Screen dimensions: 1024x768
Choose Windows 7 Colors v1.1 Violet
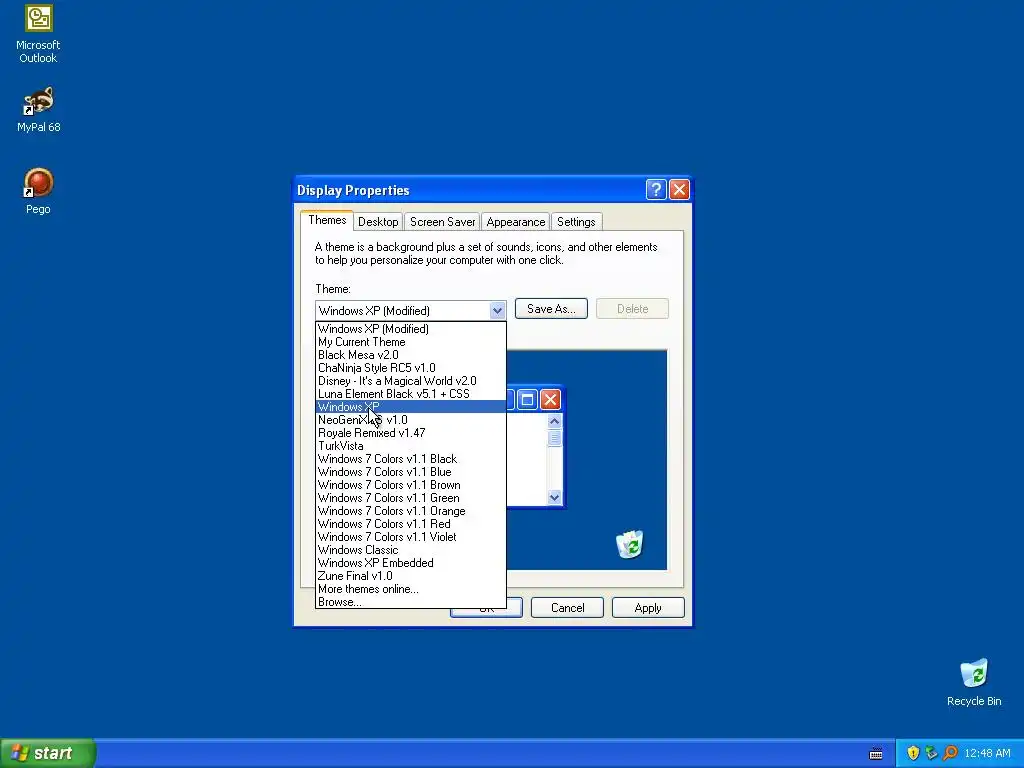point(411,537)
